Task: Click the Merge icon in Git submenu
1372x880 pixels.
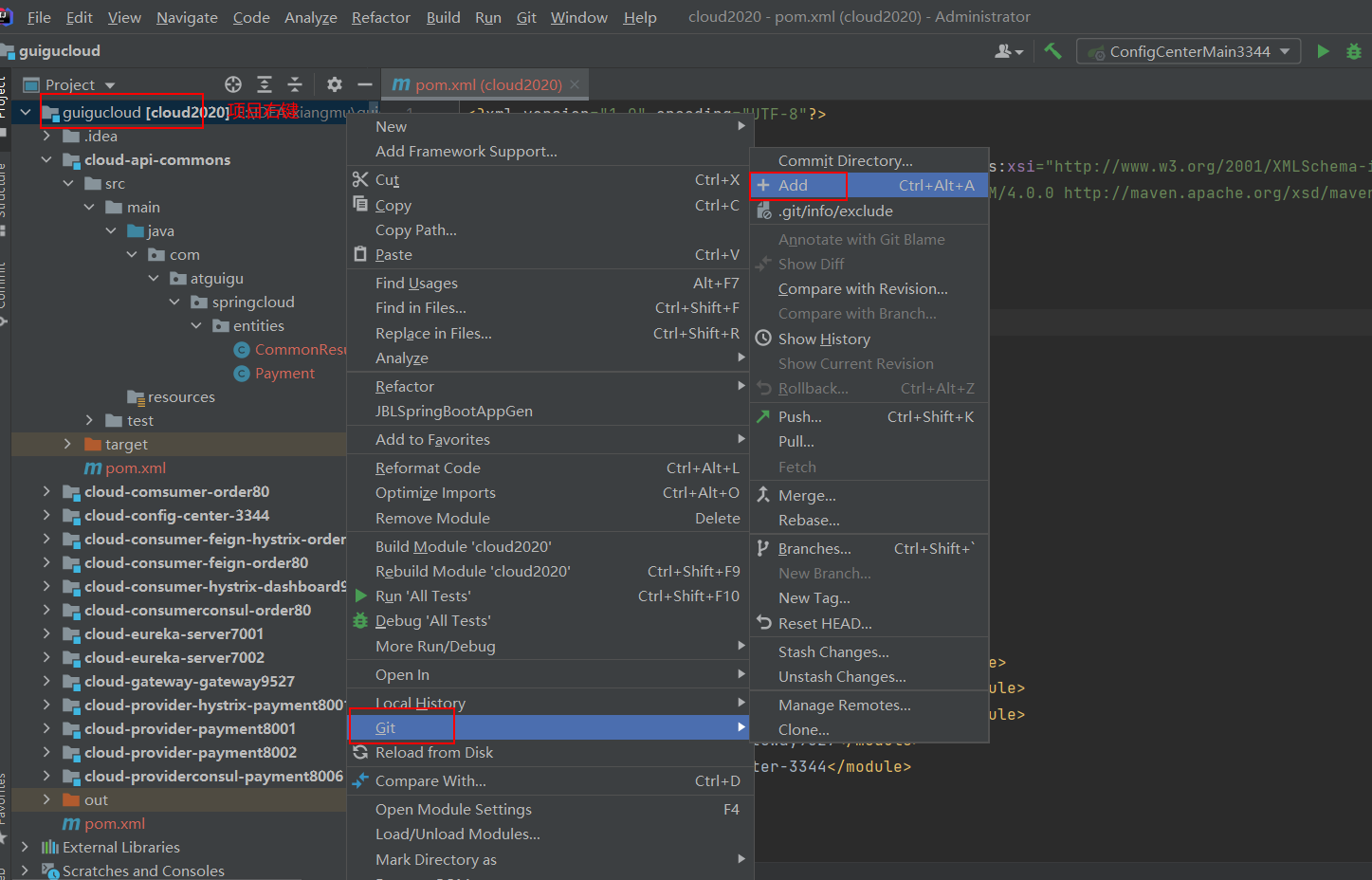Action: [763, 494]
